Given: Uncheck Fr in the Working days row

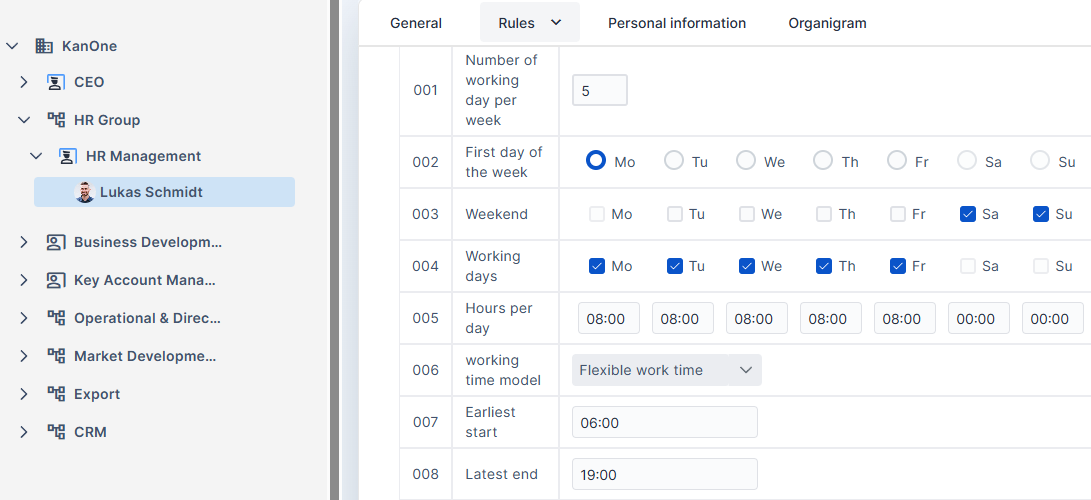Looking at the screenshot, I should pos(897,266).
